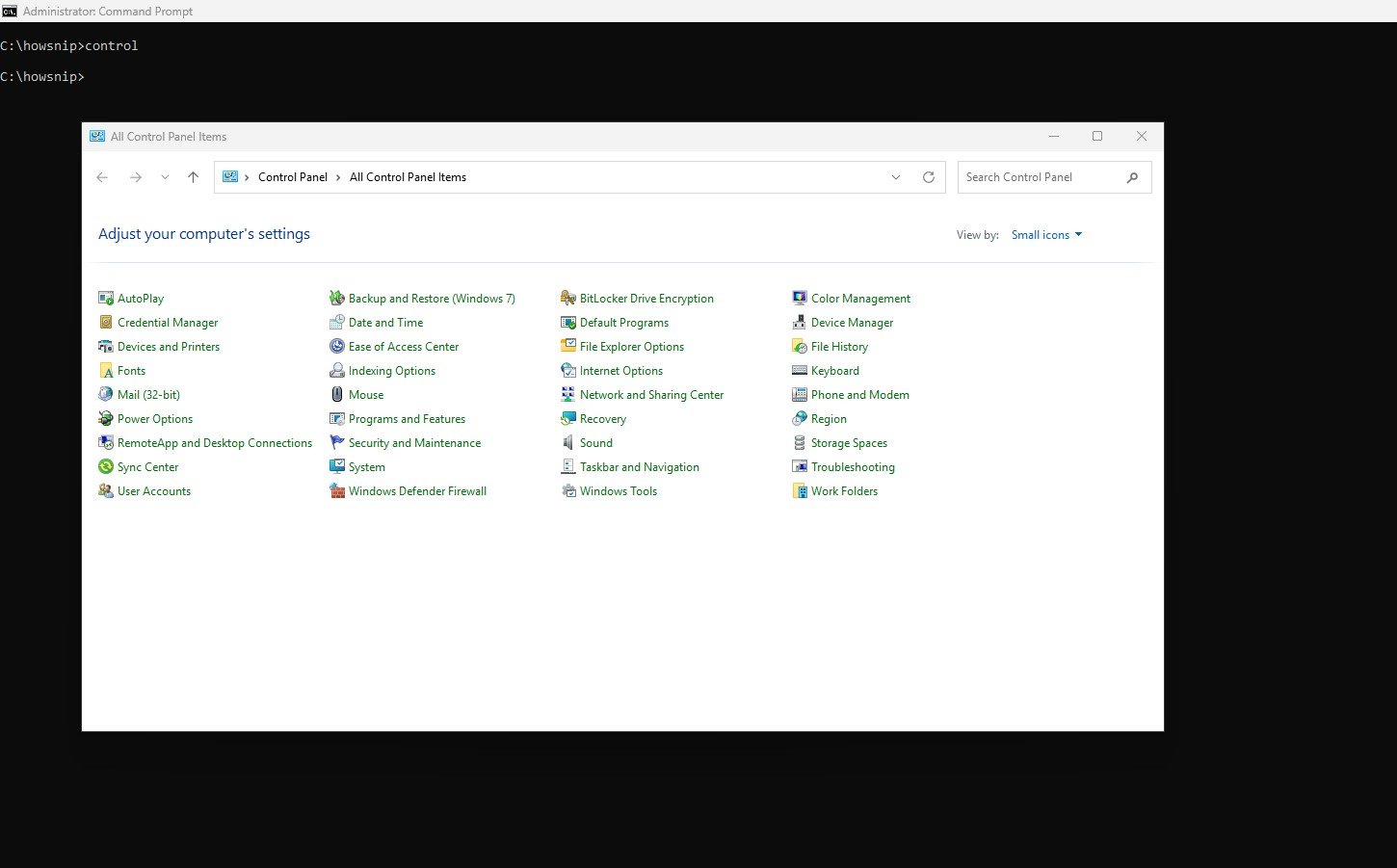Go forward using the forward arrow
This screenshot has width=1397, height=868.
[x=136, y=177]
